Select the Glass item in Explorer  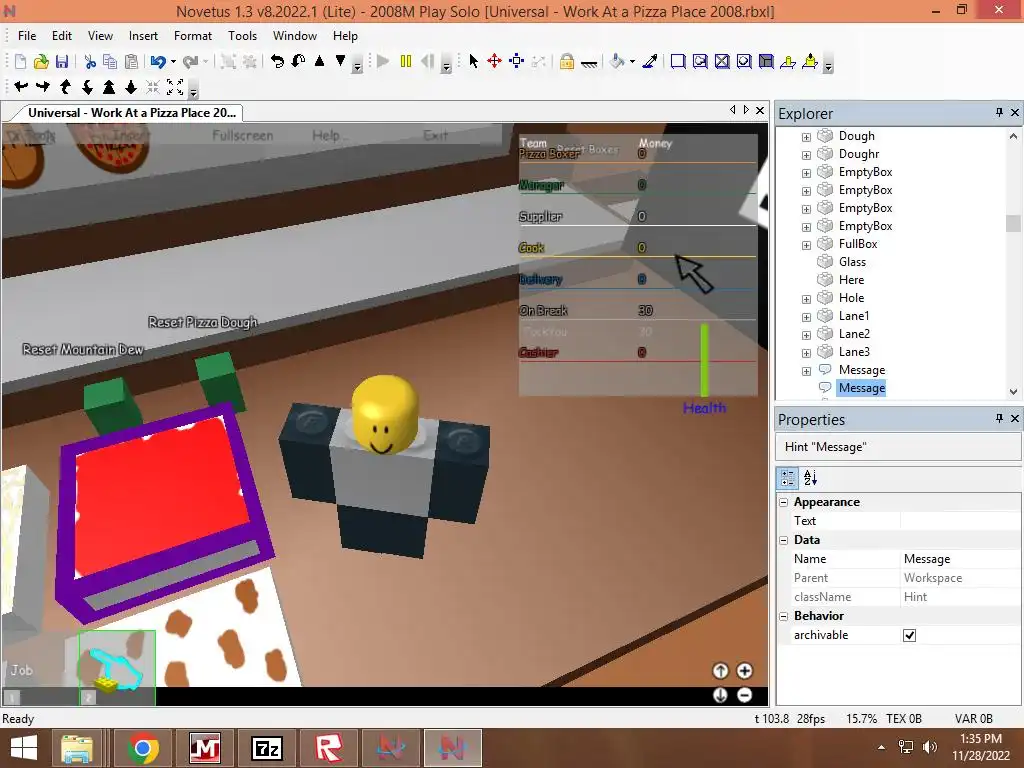852,262
